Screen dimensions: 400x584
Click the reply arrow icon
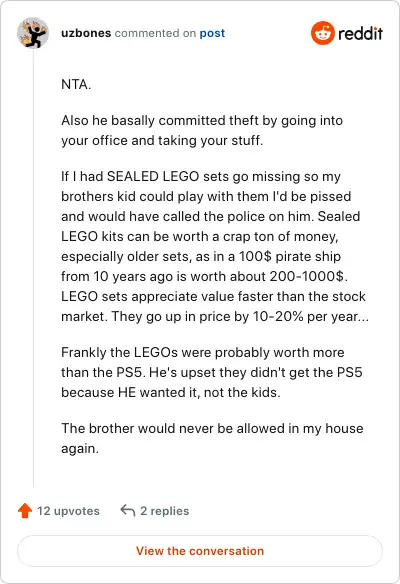coord(128,511)
